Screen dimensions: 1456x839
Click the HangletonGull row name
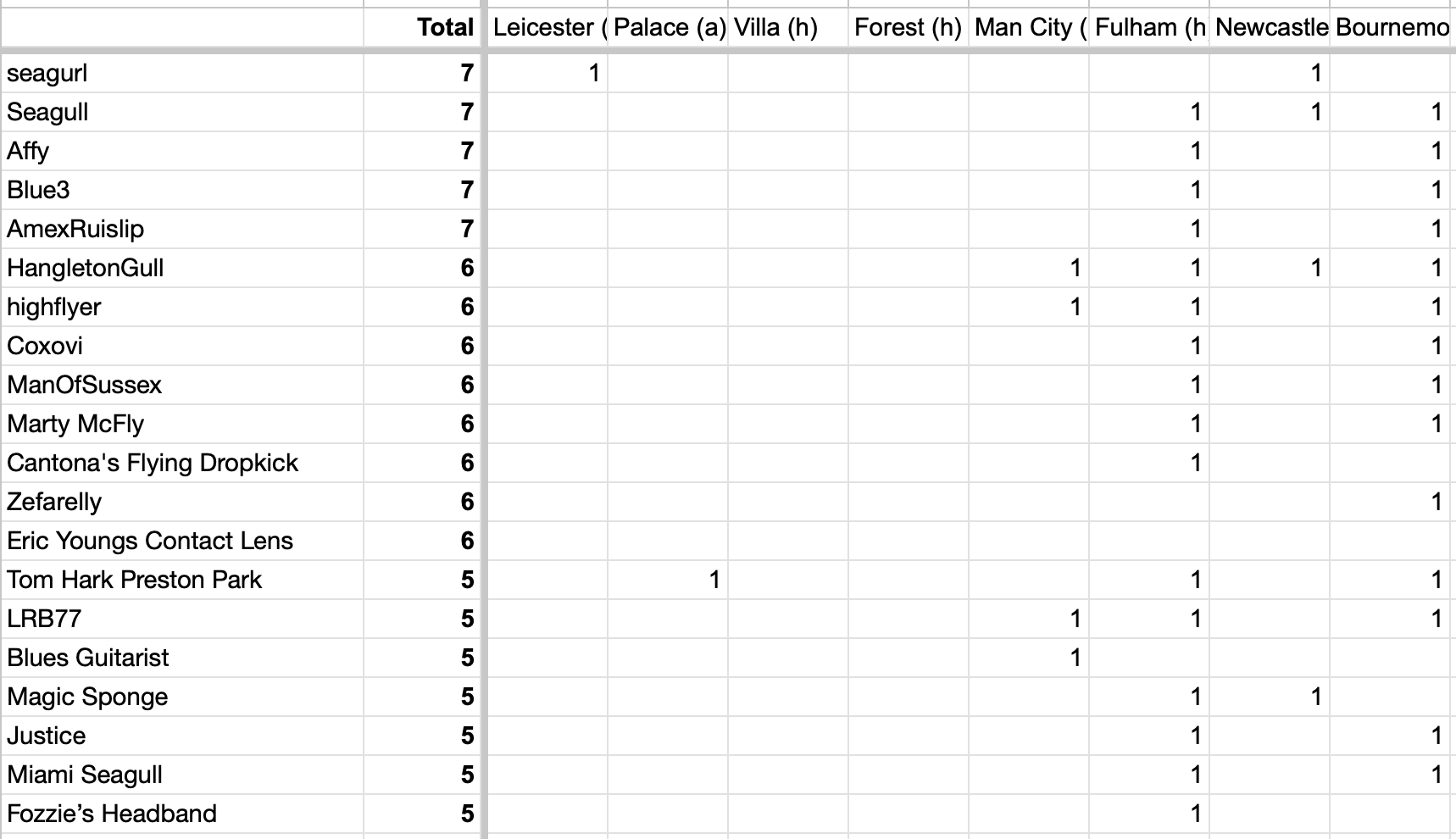coord(182,268)
